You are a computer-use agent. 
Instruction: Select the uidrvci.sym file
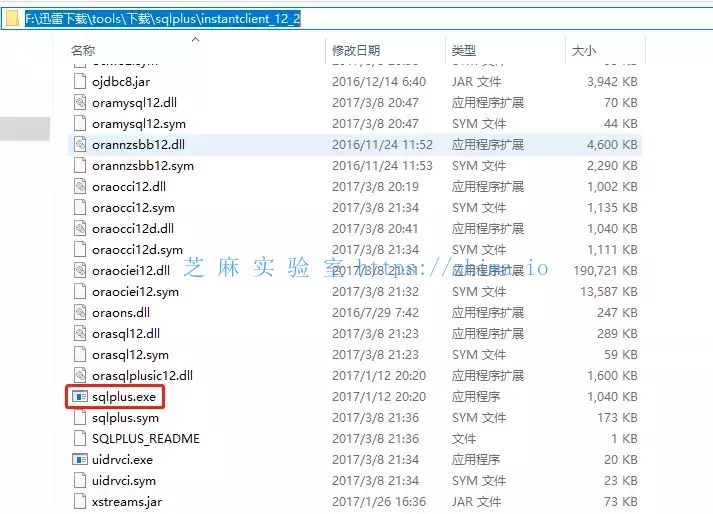[x=125, y=481]
